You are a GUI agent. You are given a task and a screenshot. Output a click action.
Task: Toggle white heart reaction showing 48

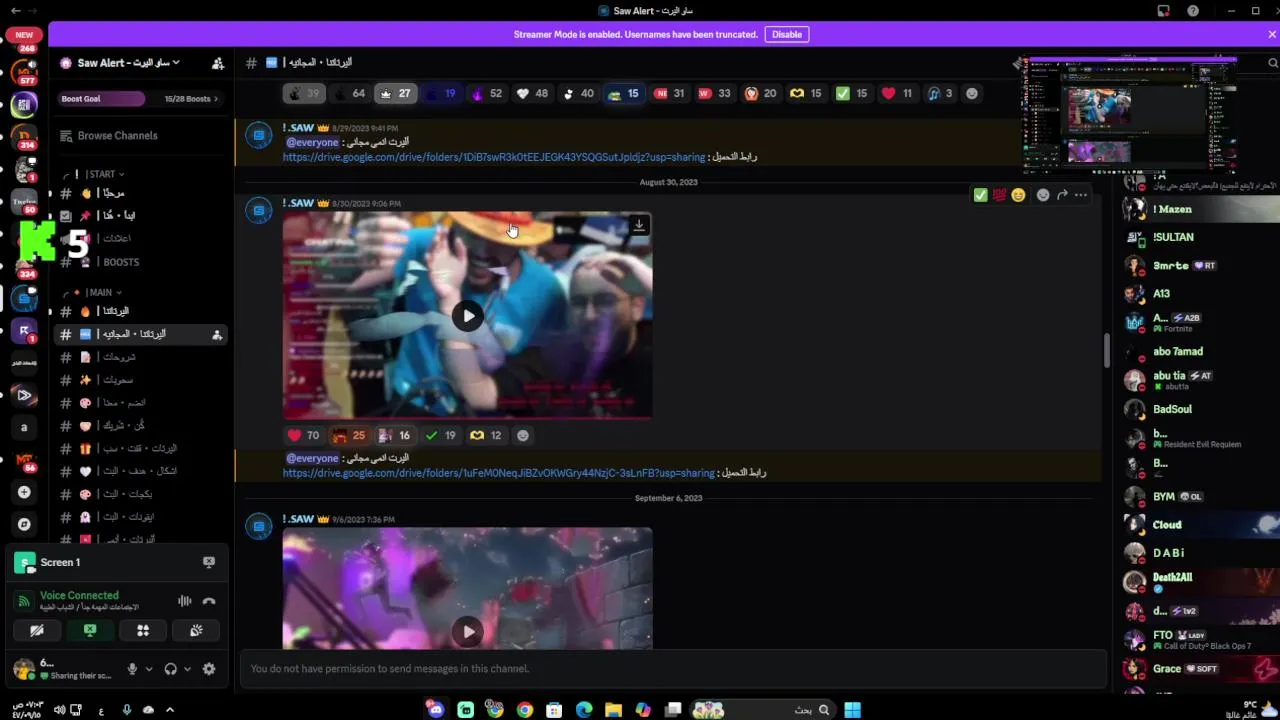tap(532, 93)
